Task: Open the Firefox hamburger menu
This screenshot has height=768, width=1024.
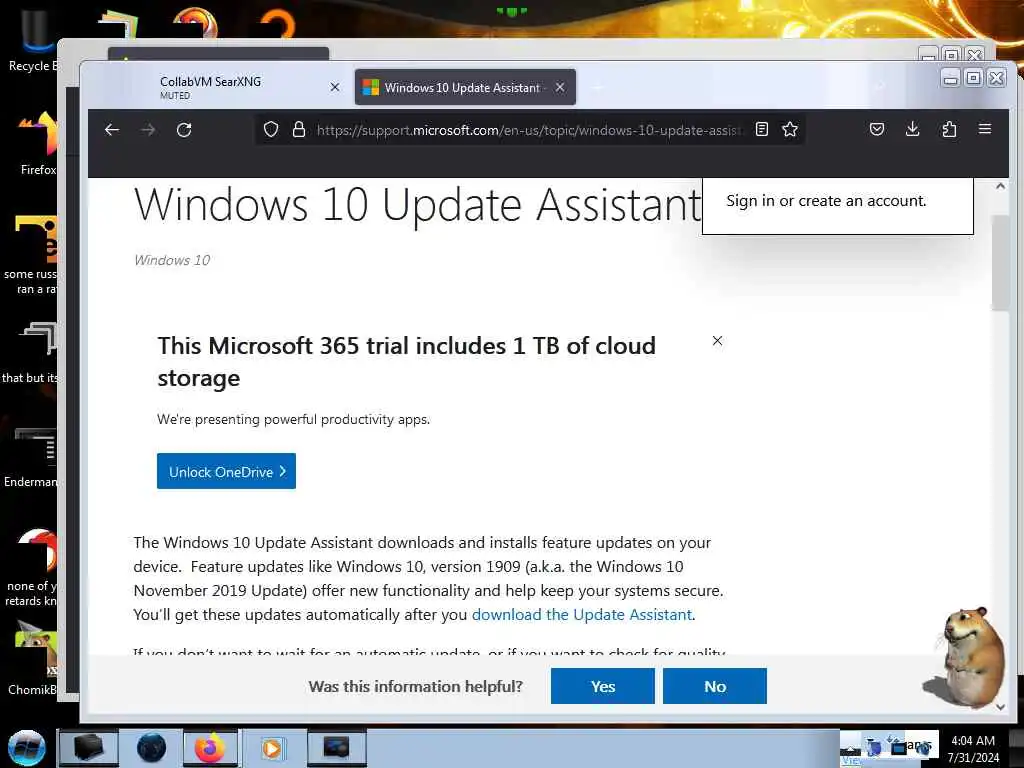Action: tap(985, 129)
